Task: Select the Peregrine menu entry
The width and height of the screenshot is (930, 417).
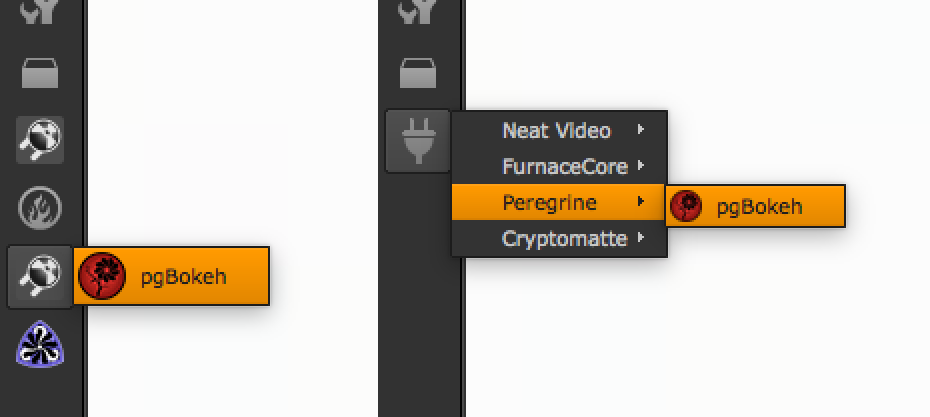Action: tap(549, 203)
